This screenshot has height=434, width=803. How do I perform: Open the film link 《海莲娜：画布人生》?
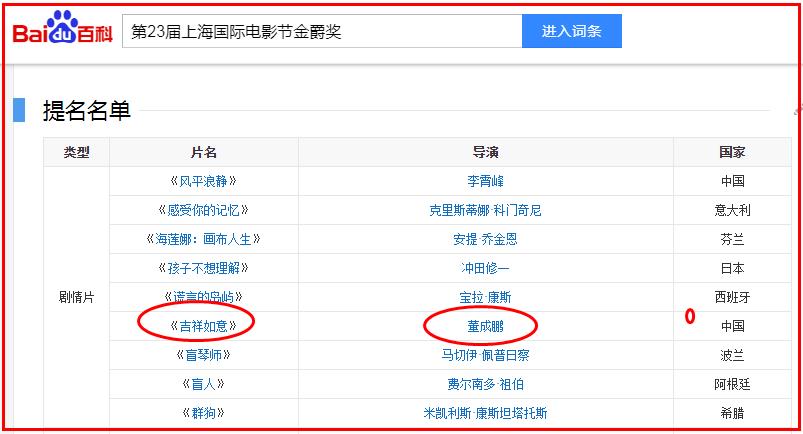coord(203,239)
